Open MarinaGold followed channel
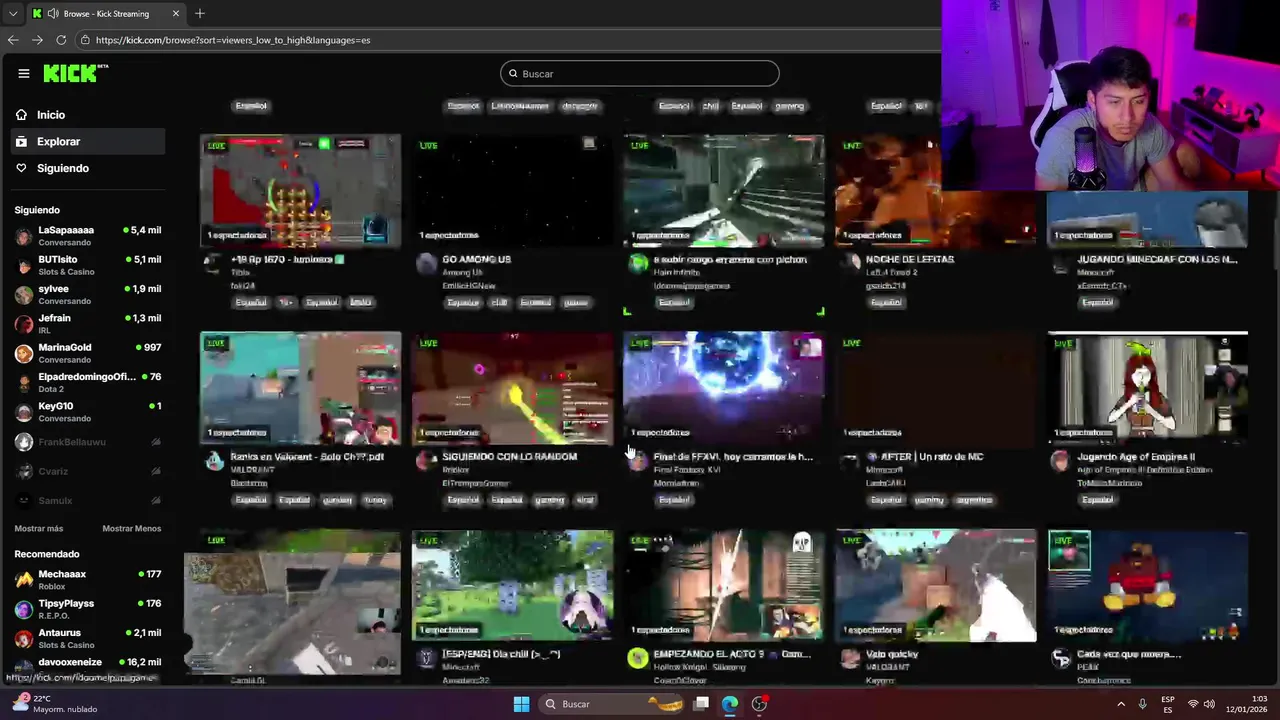 click(x=88, y=353)
